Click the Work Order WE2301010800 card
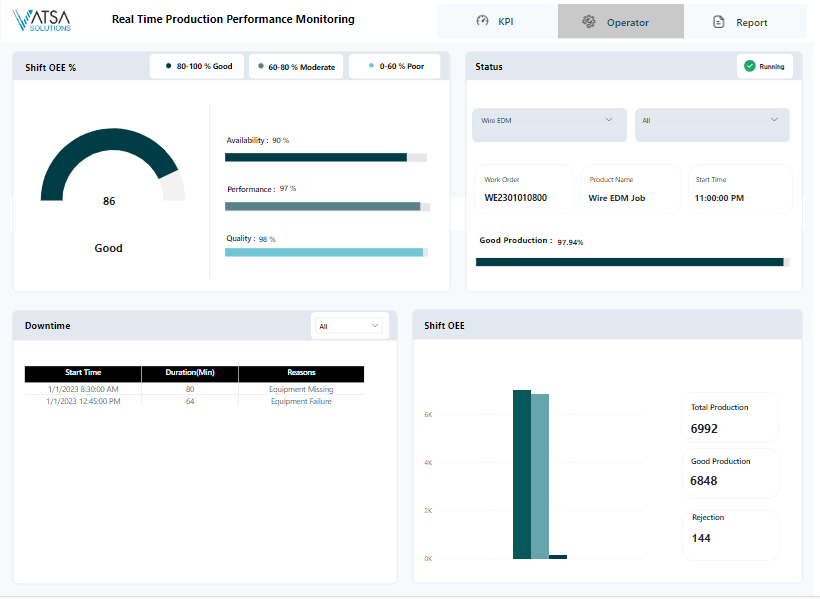 pyautogui.click(x=524, y=189)
